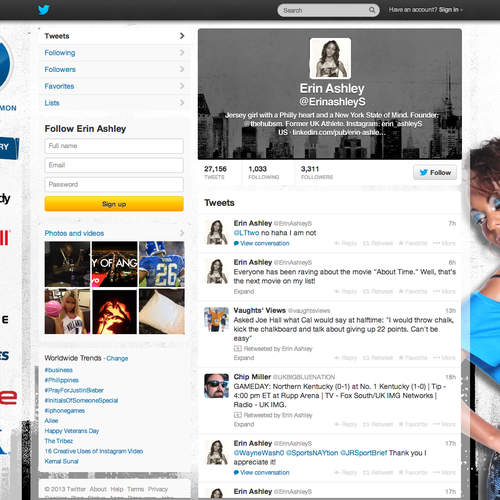
Task: Reply to the About Time movie tweet
Action: (x=345, y=292)
